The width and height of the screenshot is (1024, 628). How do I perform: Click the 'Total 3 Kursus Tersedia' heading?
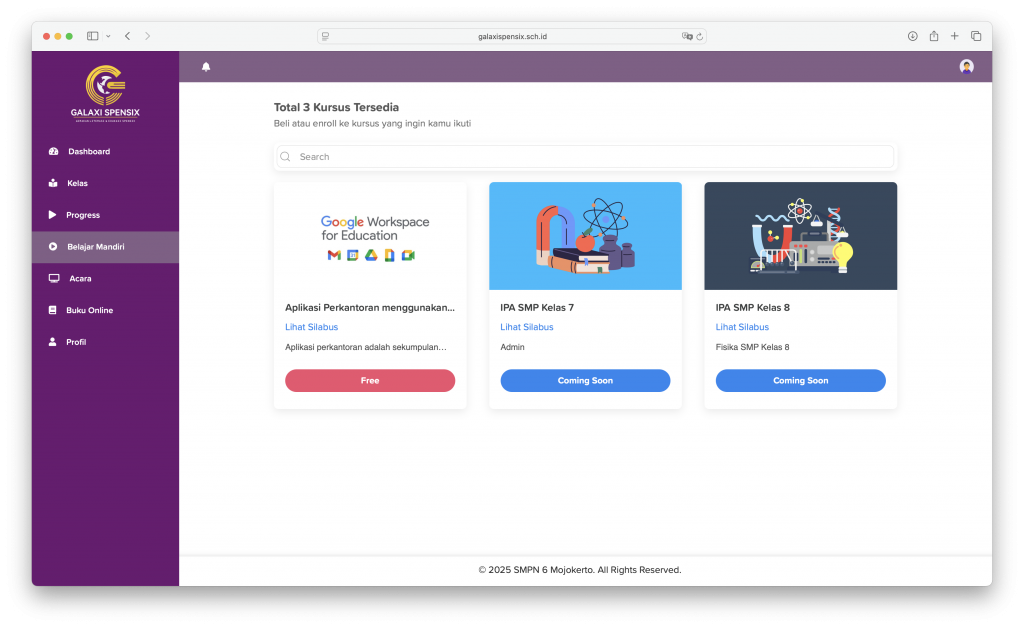(x=336, y=107)
